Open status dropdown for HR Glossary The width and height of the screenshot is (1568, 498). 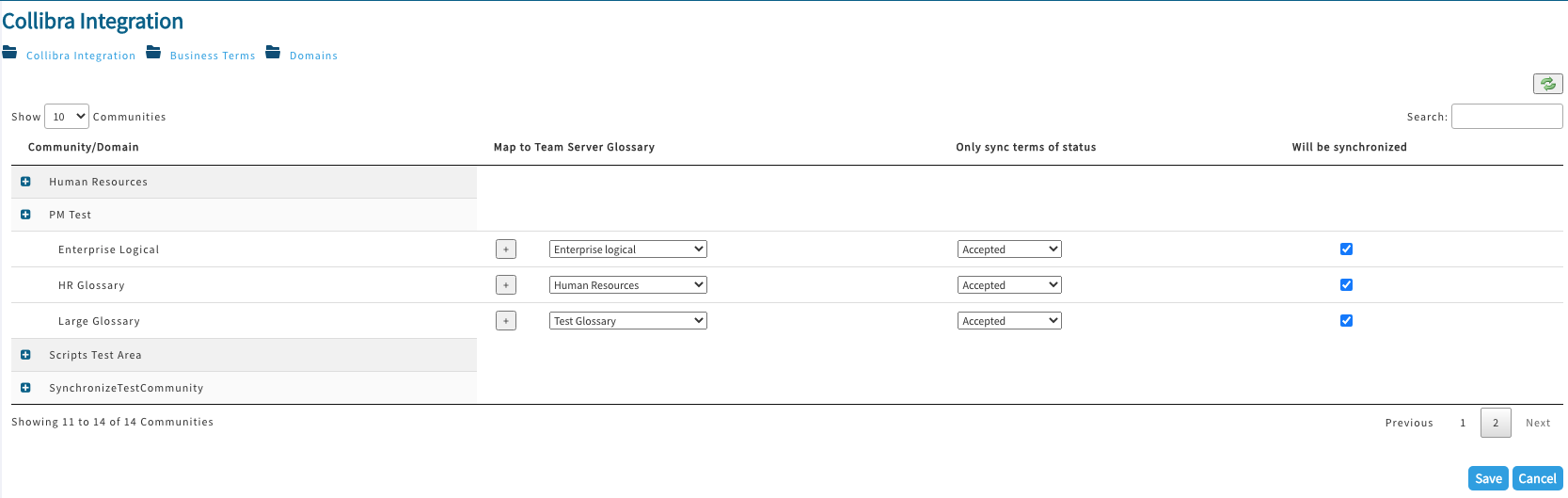pos(1009,285)
